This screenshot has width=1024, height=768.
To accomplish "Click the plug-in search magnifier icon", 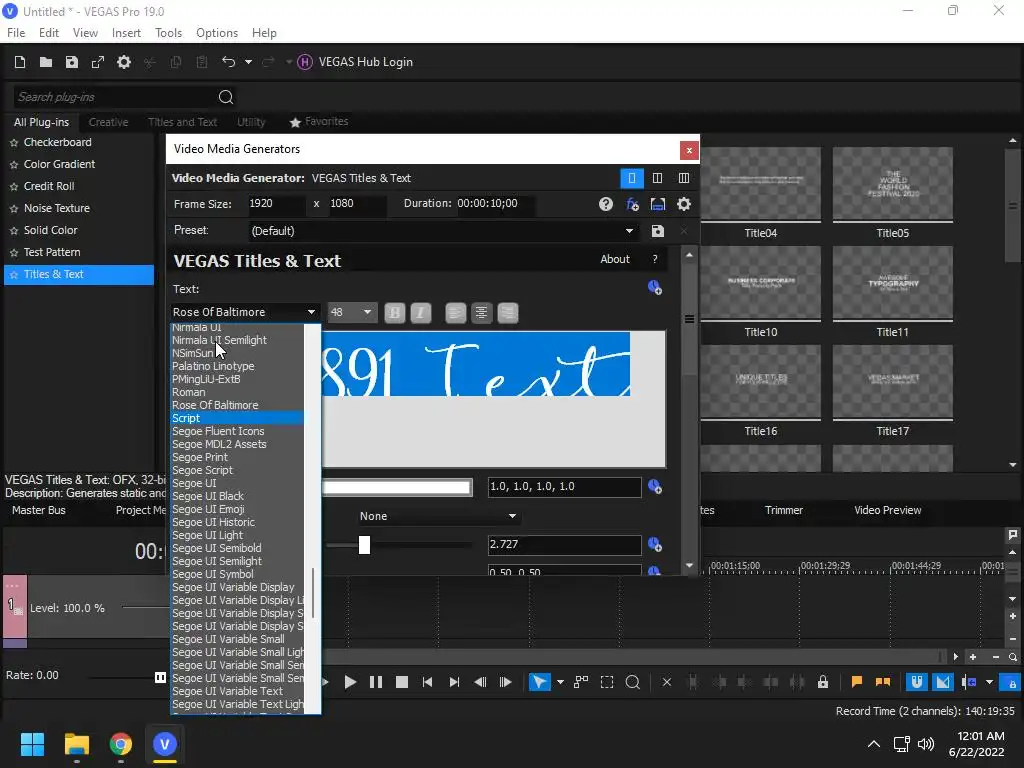I will [x=226, y=97].
